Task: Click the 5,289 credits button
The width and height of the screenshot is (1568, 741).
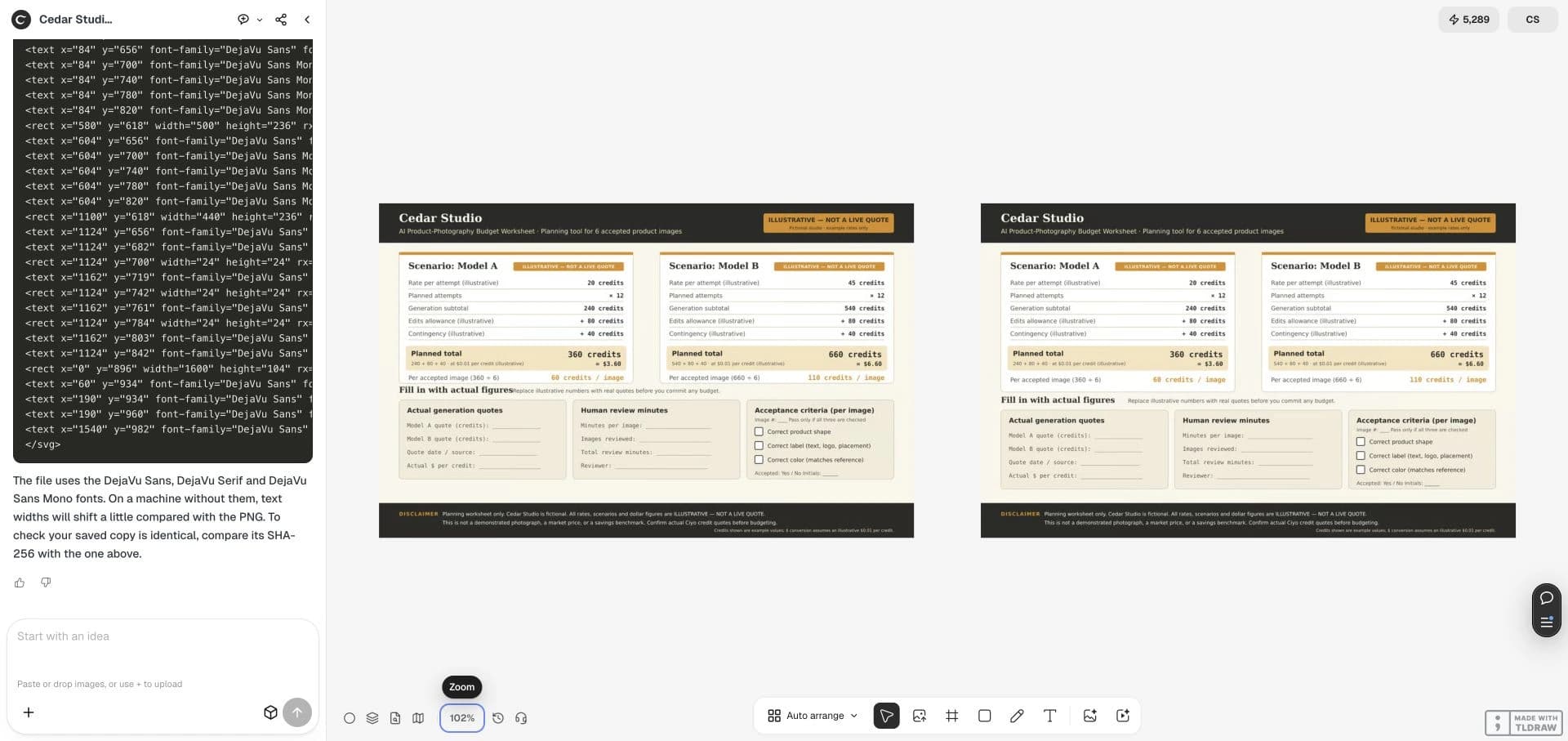Action: point(1468,20)
